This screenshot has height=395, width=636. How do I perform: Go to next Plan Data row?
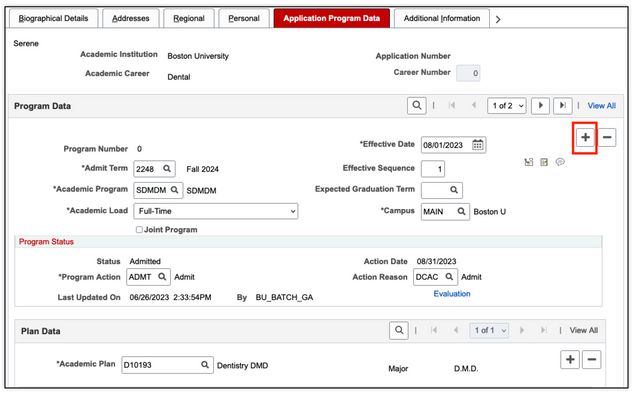pos(522,331)
